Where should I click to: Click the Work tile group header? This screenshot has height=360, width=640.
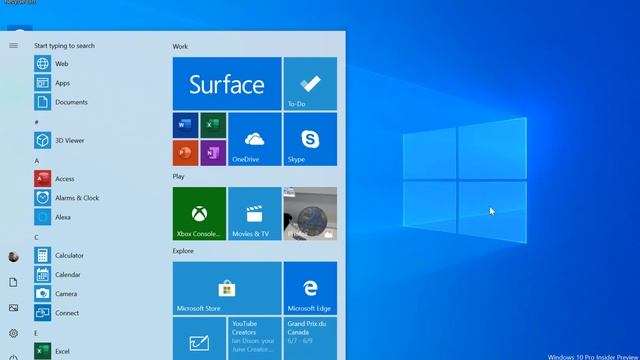(x=180, y=47)
